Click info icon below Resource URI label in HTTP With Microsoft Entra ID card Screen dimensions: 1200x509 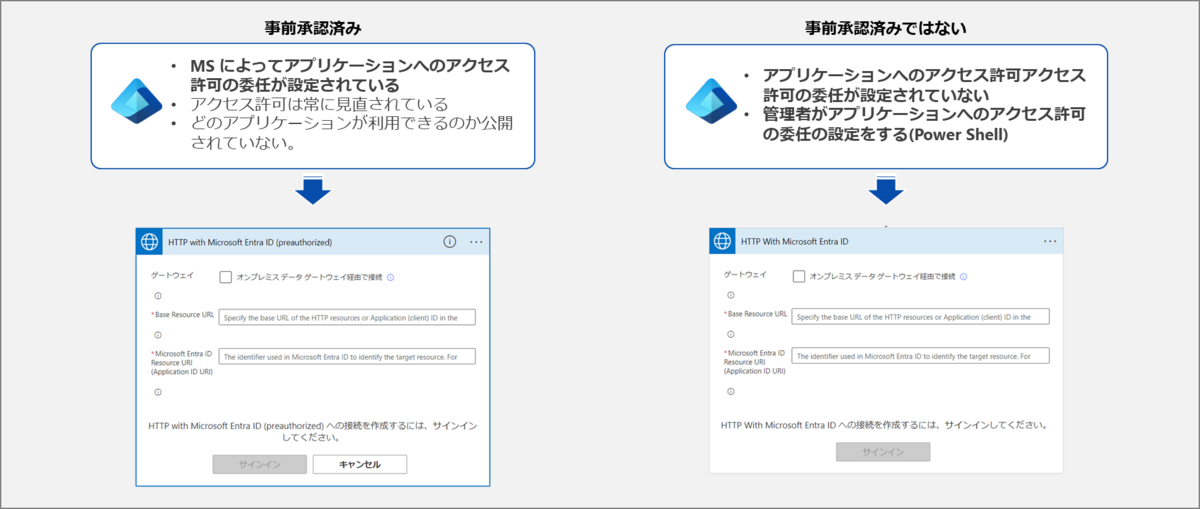731,391
